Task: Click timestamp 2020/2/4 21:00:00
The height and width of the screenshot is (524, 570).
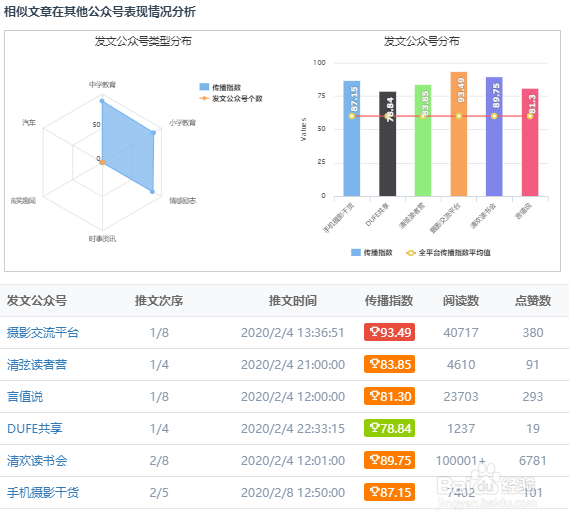Action: (293, 364)
